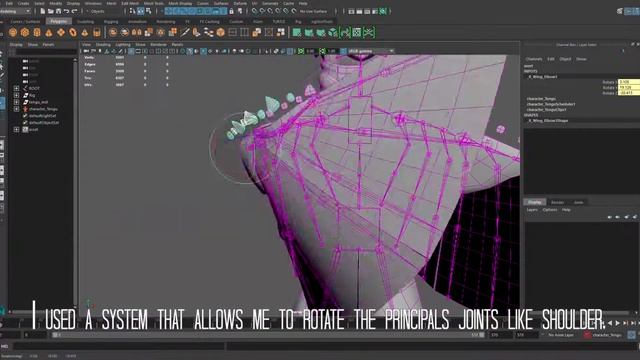Viewport: 640px width, 360px height.
Task: Select the Multi-Cut knife shelf icon
Action: tap(185, 32)
